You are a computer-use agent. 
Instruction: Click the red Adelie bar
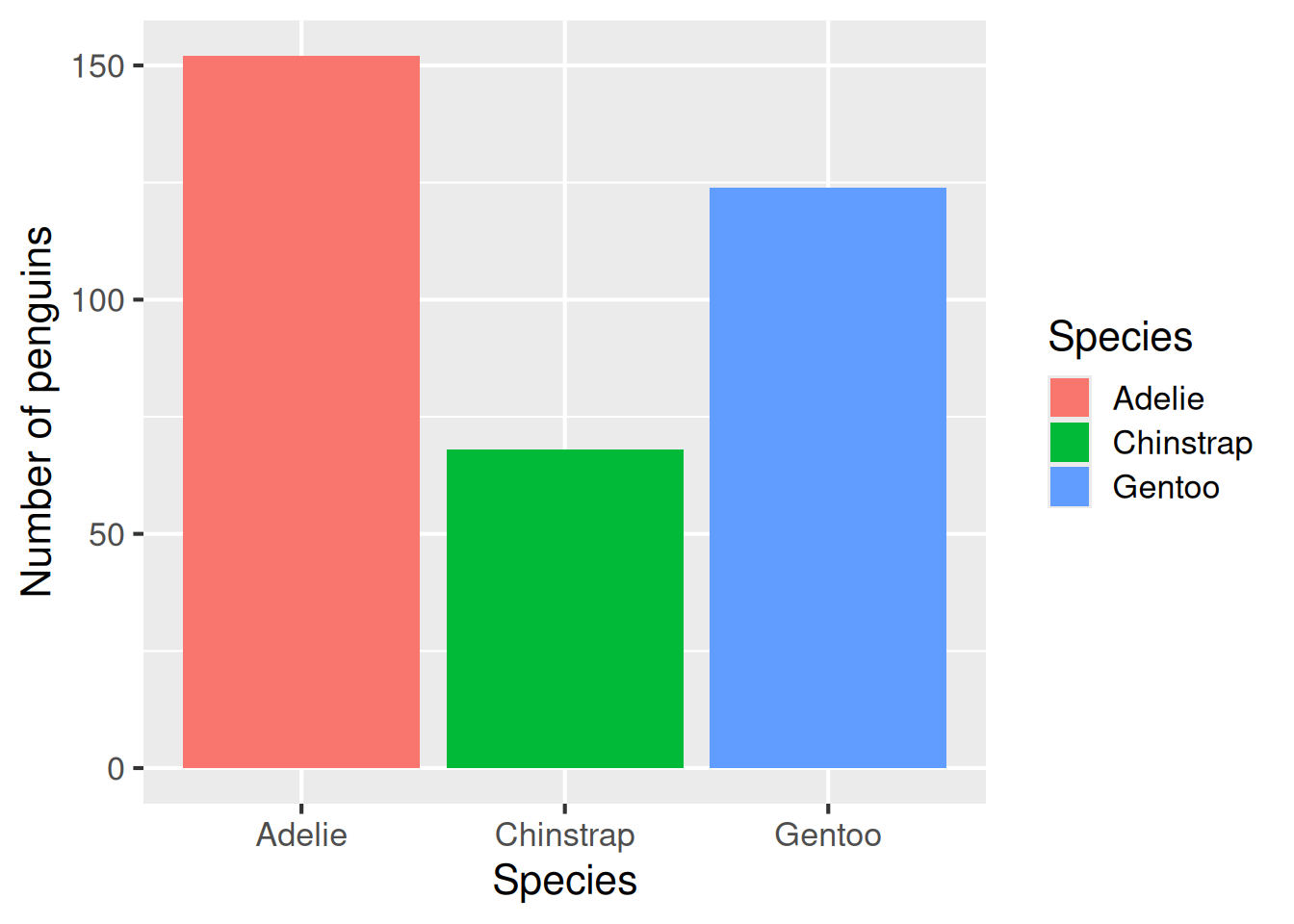[x=301, y=412]
